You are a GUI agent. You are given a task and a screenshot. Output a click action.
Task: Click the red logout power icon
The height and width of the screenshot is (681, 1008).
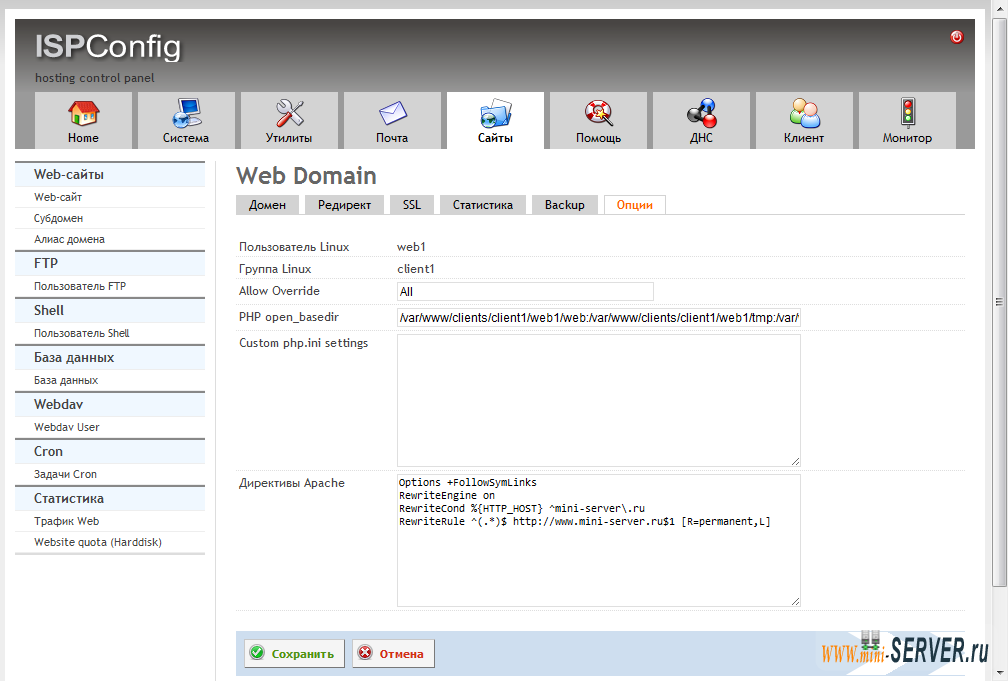click(957, 37)
